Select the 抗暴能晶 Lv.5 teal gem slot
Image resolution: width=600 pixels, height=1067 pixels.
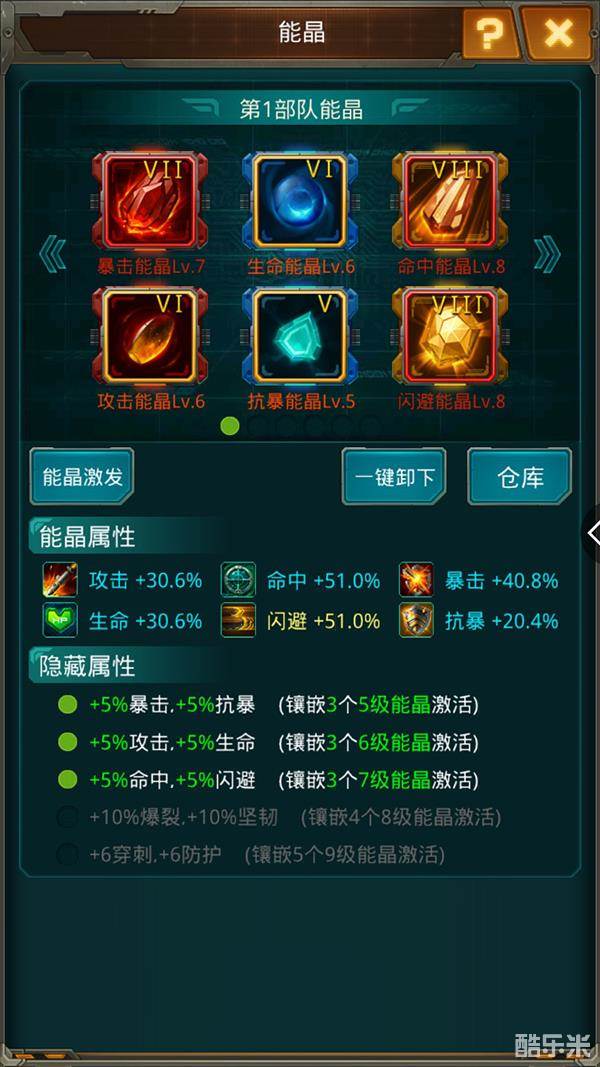pyautogui.click(x=300, y=337)
